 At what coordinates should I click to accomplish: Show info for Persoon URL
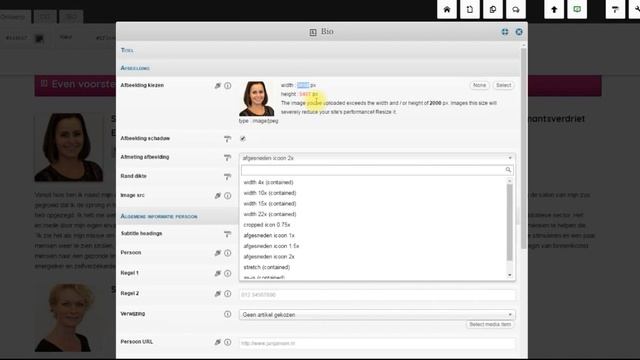(x=228, y=342)
